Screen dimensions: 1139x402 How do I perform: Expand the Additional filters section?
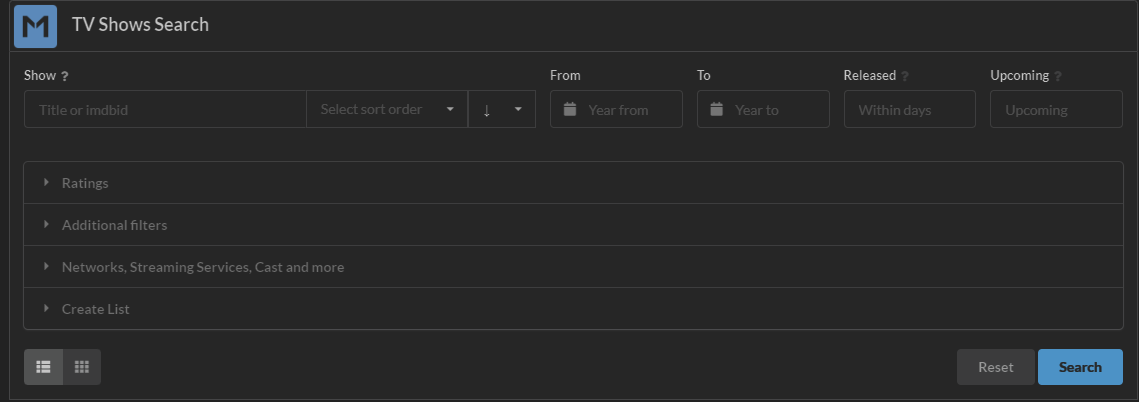(114, 226)
